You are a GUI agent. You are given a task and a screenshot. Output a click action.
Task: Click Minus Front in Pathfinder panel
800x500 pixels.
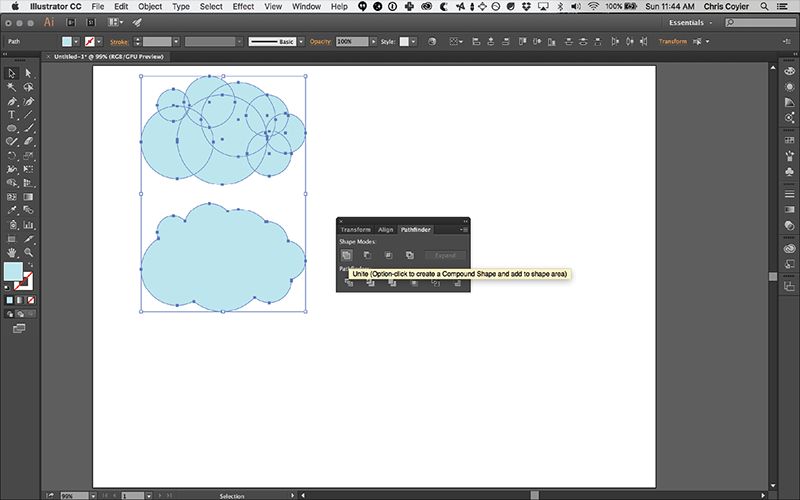pos(367,255)
